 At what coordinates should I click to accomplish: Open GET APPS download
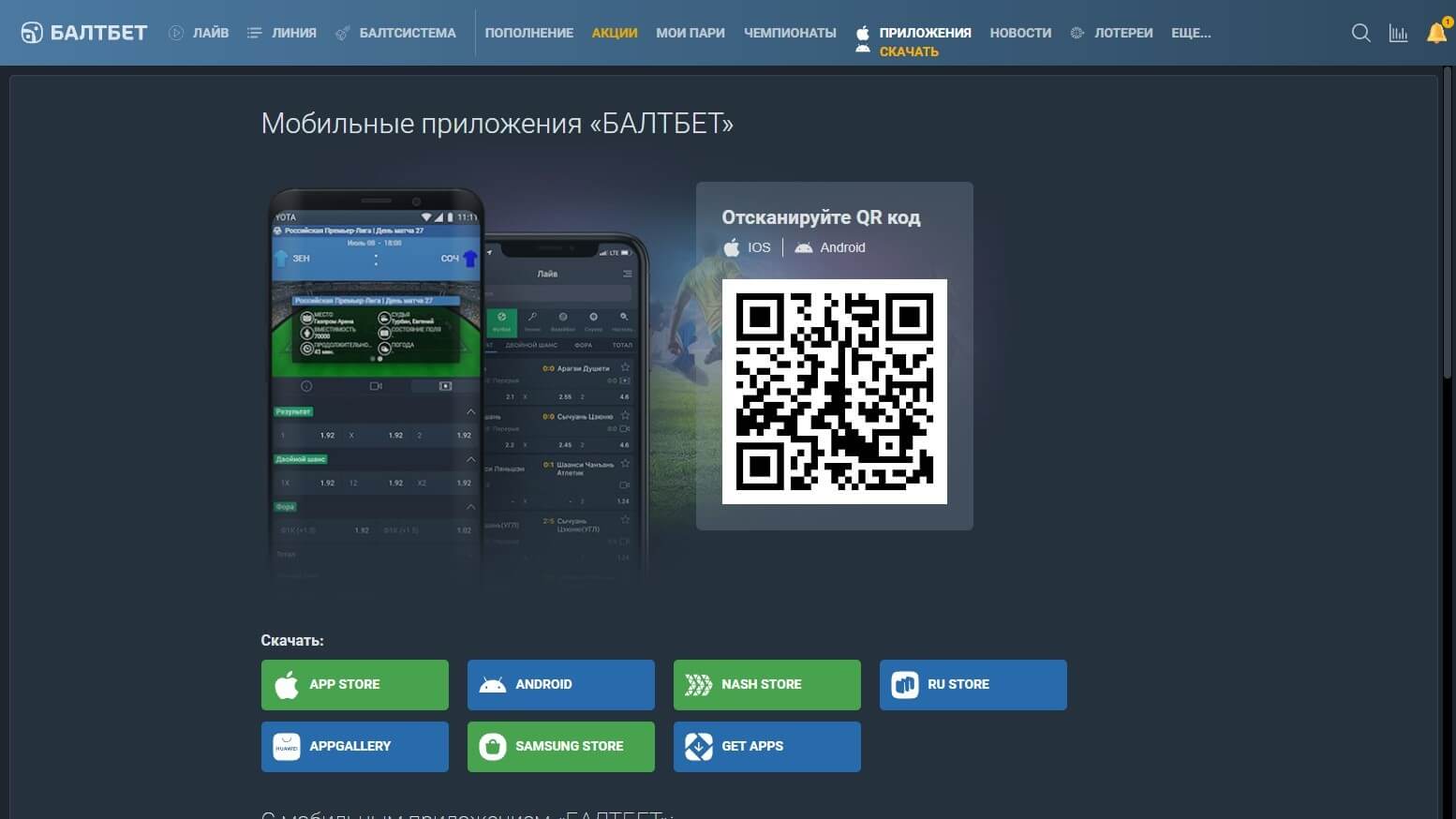coord(767,747)
